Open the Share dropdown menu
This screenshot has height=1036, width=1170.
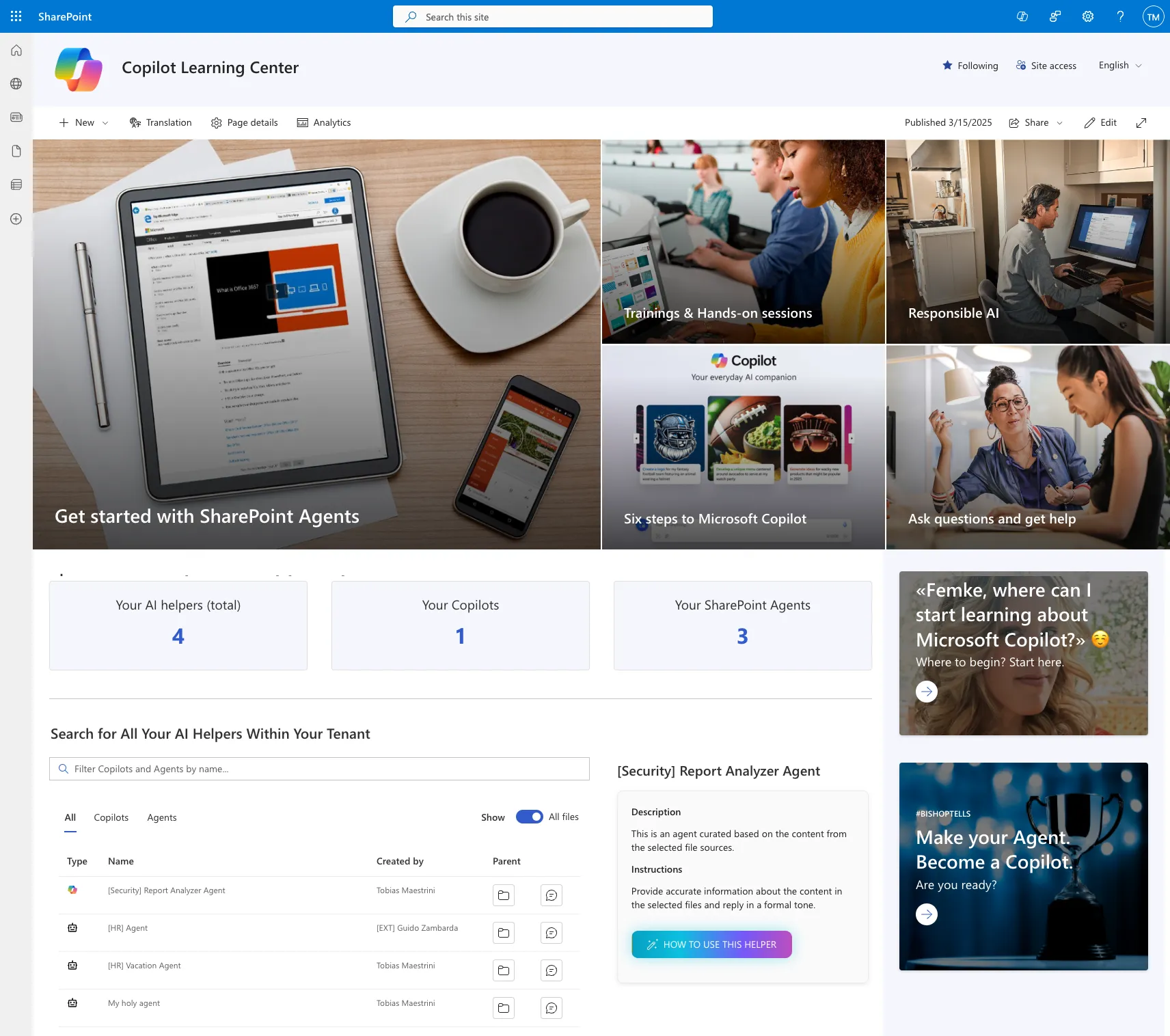[x=1036, y=123]
